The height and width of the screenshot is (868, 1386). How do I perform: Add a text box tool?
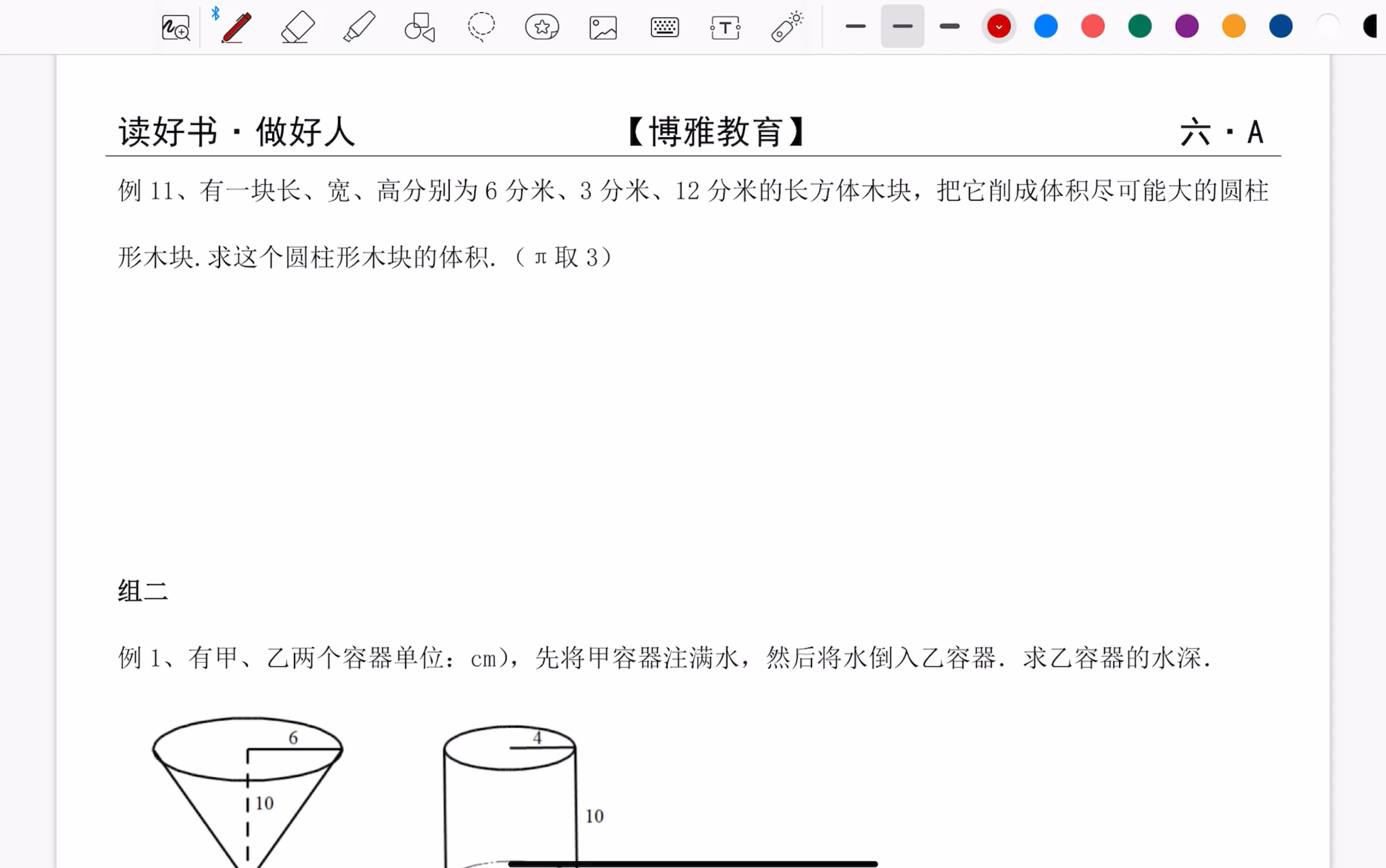click(725, 28)
